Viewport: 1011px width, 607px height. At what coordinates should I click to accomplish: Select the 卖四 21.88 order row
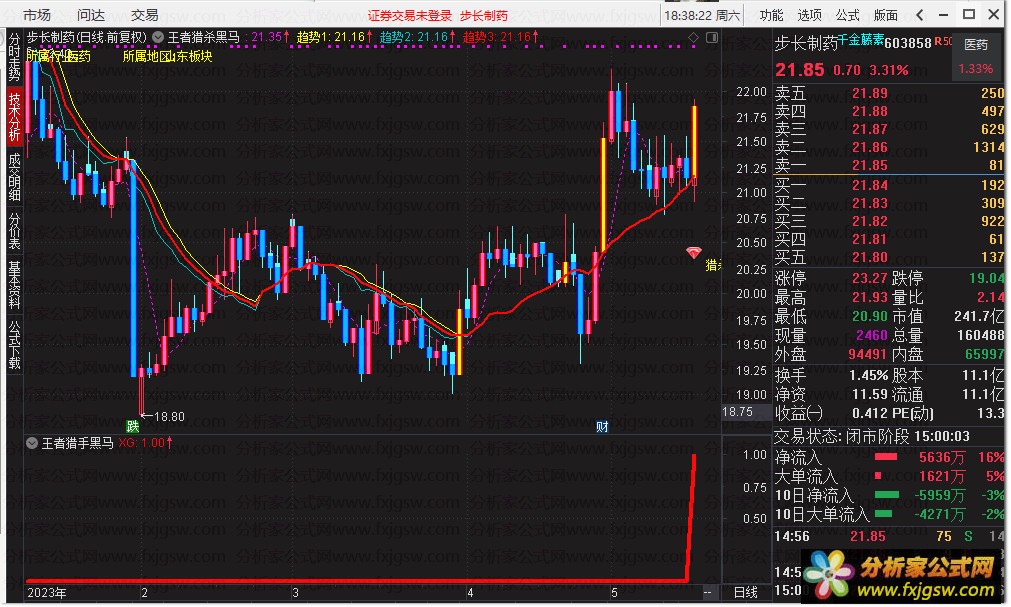[889, 112]
